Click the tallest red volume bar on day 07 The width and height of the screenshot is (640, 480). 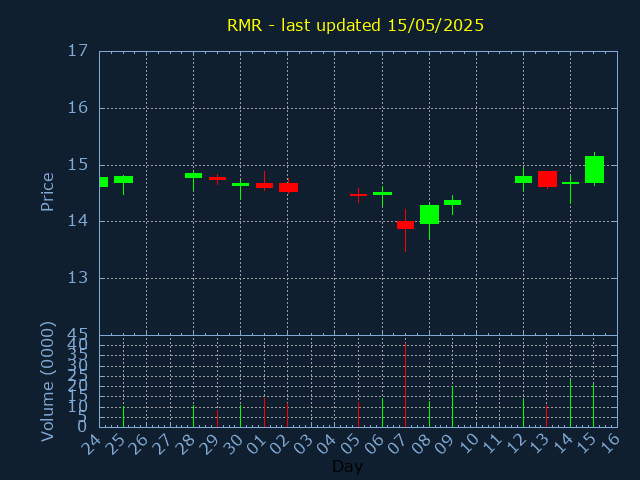[x=405, y=385]
